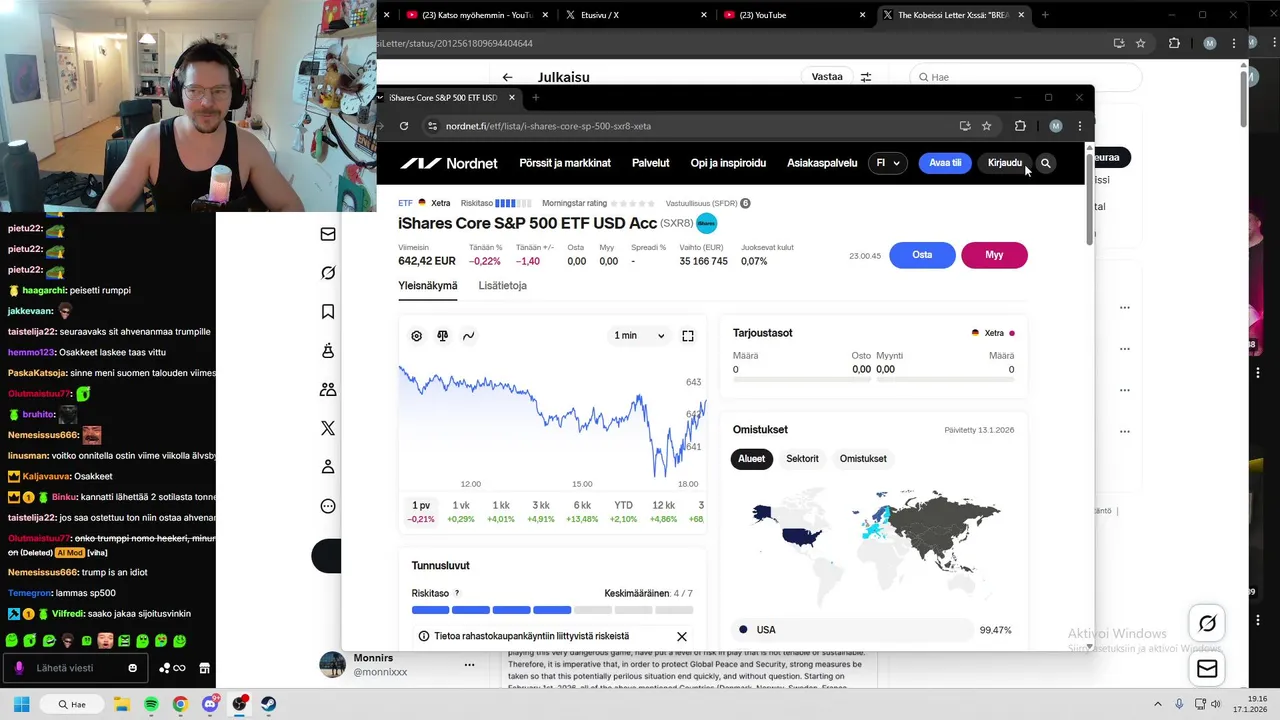Select Omistukset holdings filter pill

coord(863,459)
